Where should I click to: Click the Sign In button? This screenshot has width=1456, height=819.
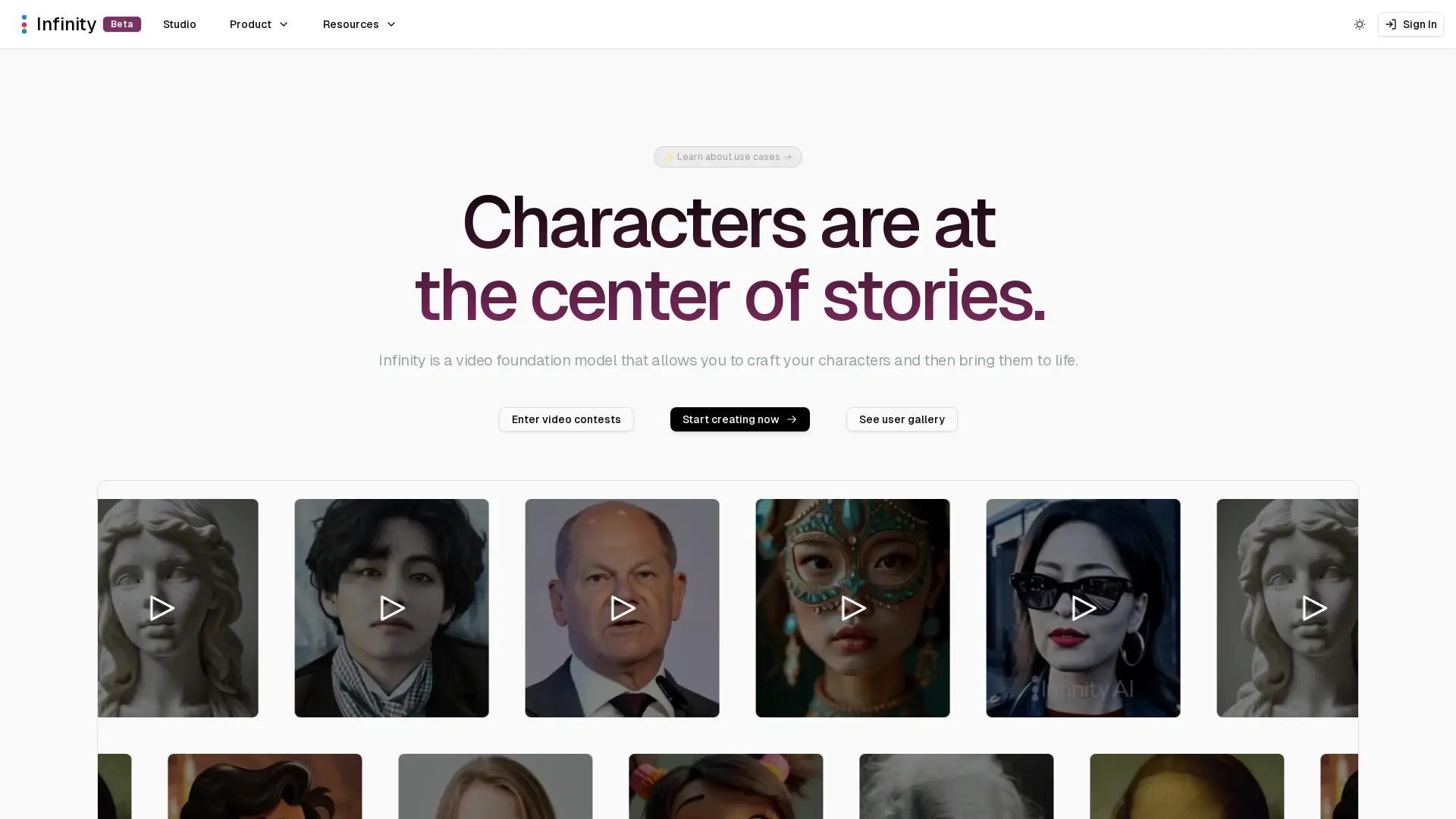(x=1410, y=24)
